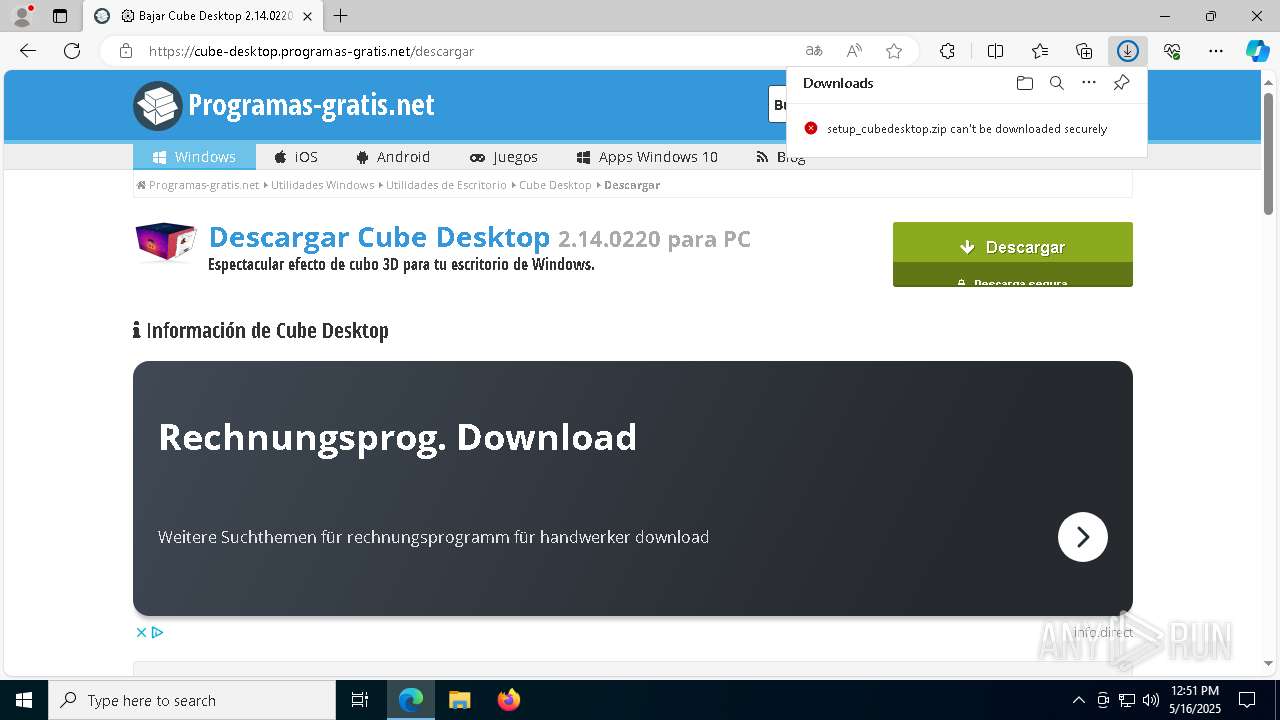Open Collections icon
This screenshot has width=1280, height=720.
[x=1084, y=51]
